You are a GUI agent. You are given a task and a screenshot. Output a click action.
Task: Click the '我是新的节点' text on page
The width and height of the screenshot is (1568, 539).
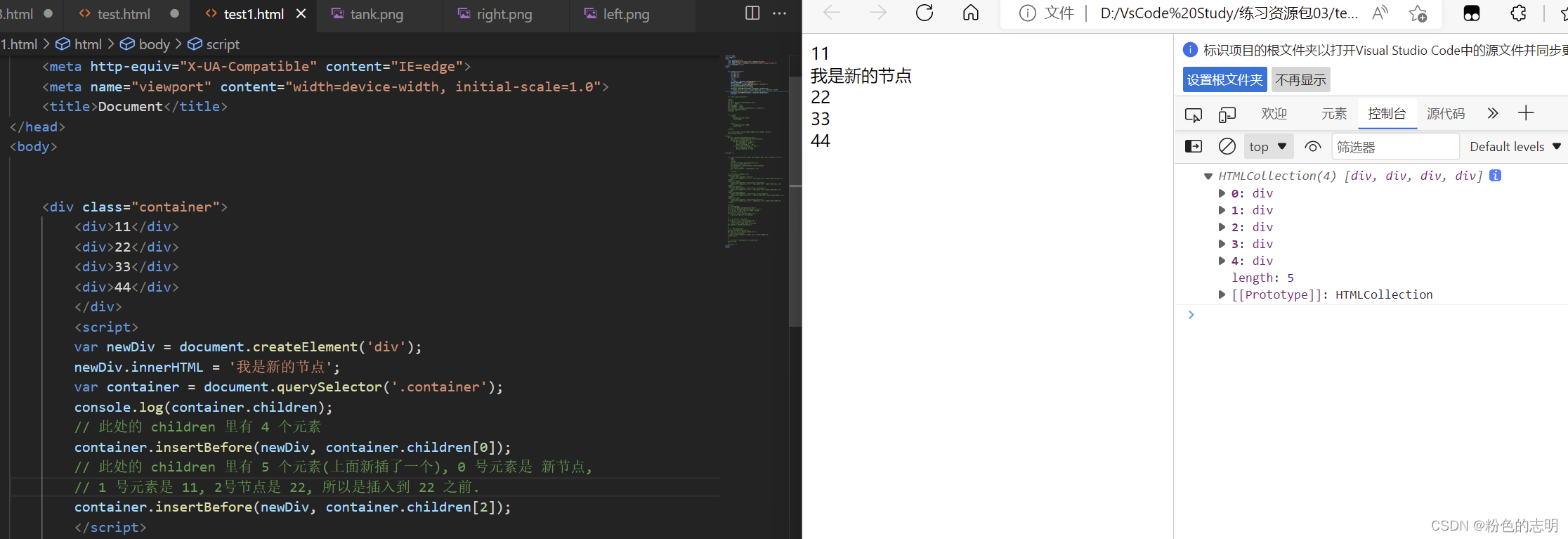tap(861, 75)
